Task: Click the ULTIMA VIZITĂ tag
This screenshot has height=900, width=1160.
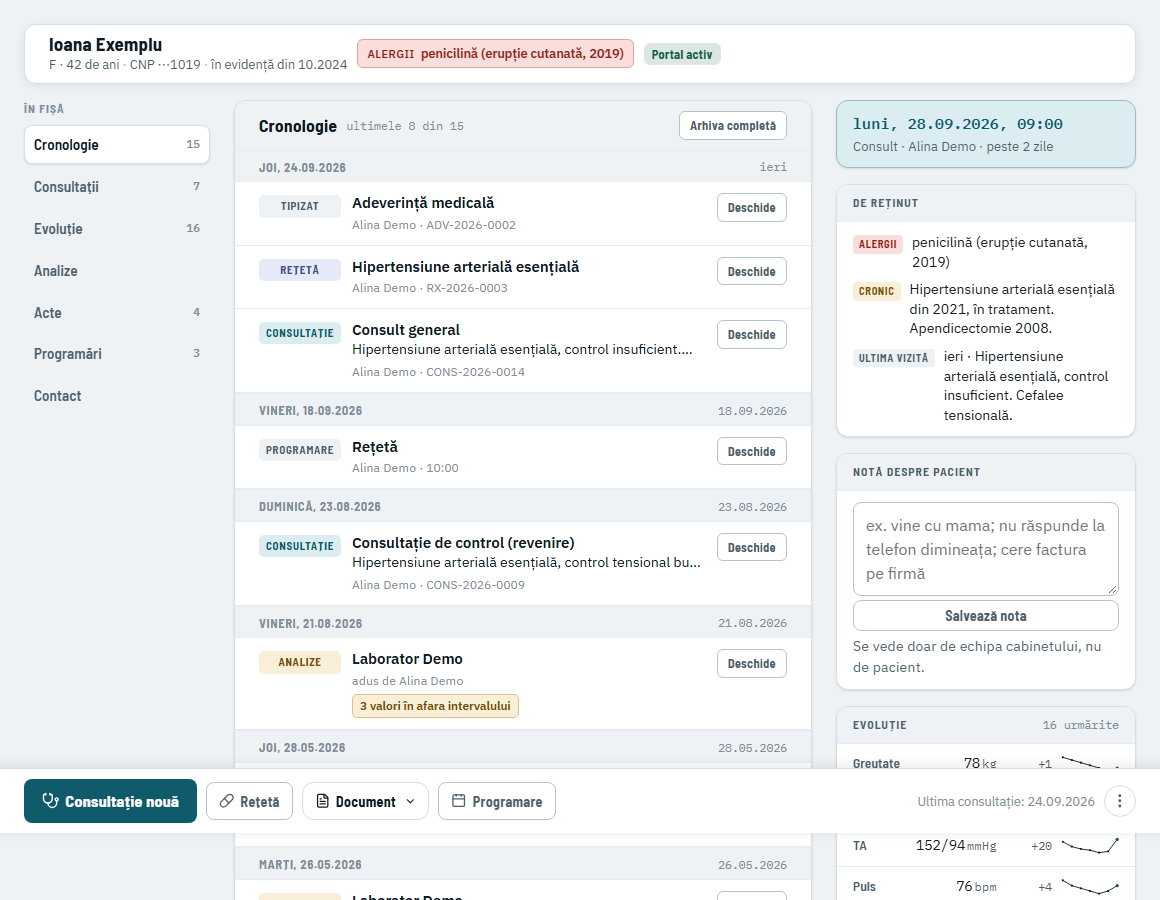Action: coord(894,358)
